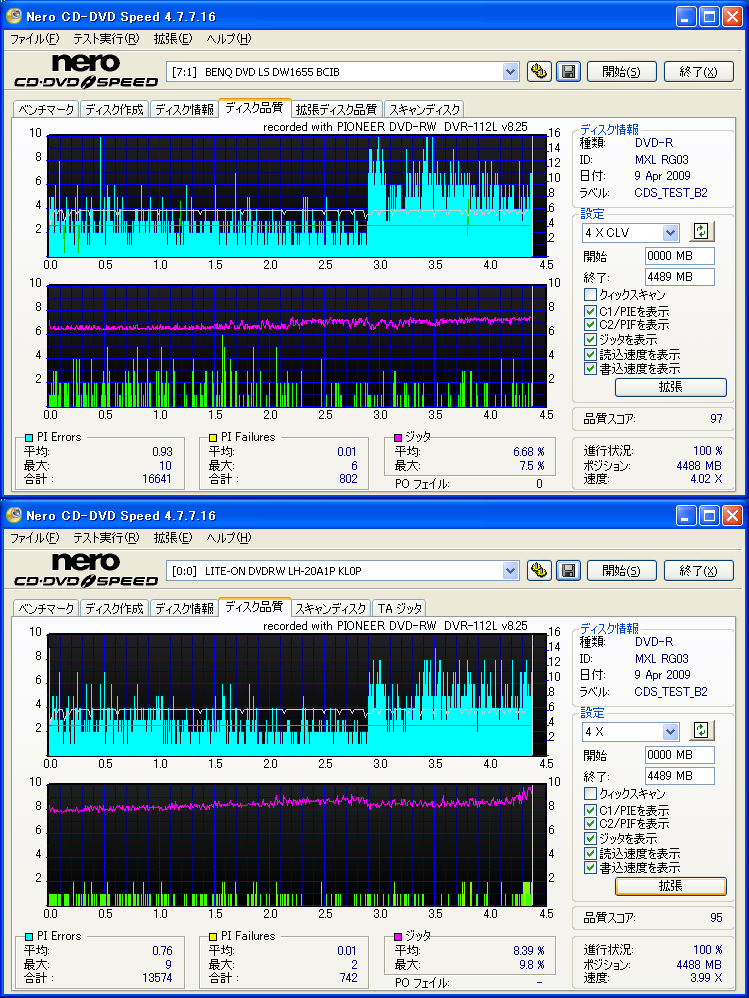Click quality score value 97
This screenshot has width=749, height=998.
(x=716, y=419)
